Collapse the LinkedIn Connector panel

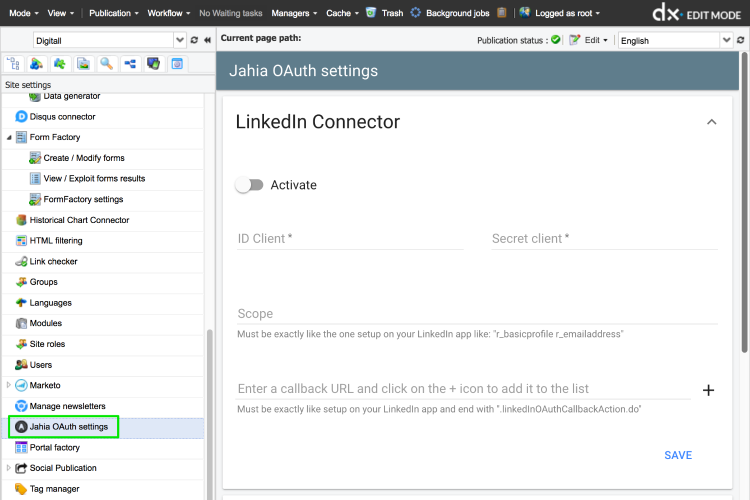tap(711, 122)
